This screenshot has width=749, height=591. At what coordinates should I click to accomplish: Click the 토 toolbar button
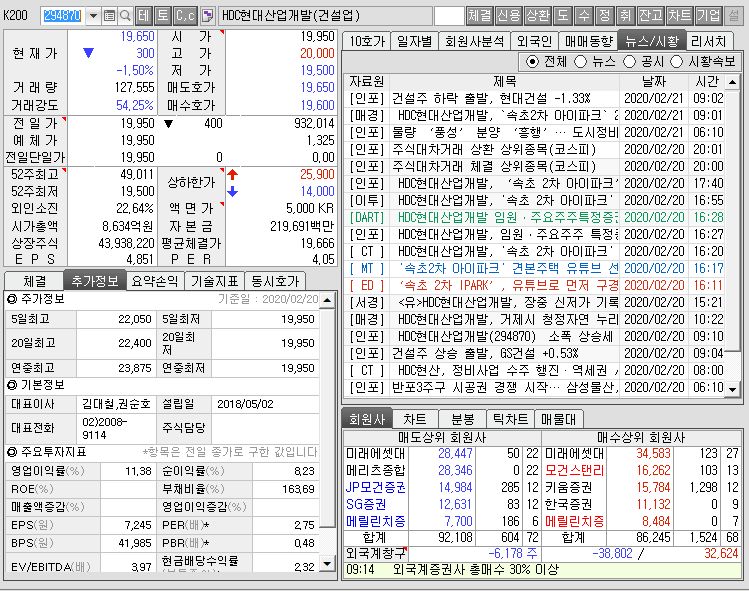163,16
